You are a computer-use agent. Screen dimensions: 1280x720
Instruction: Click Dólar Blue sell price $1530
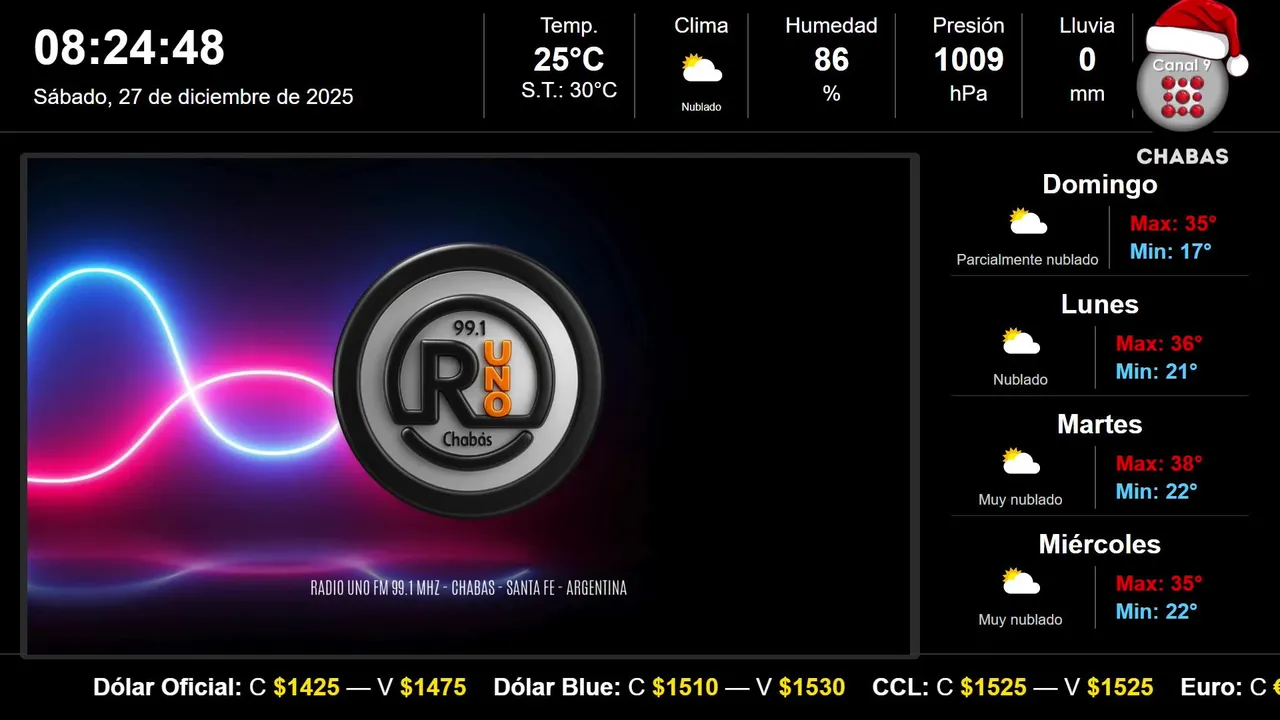[812, 687]
